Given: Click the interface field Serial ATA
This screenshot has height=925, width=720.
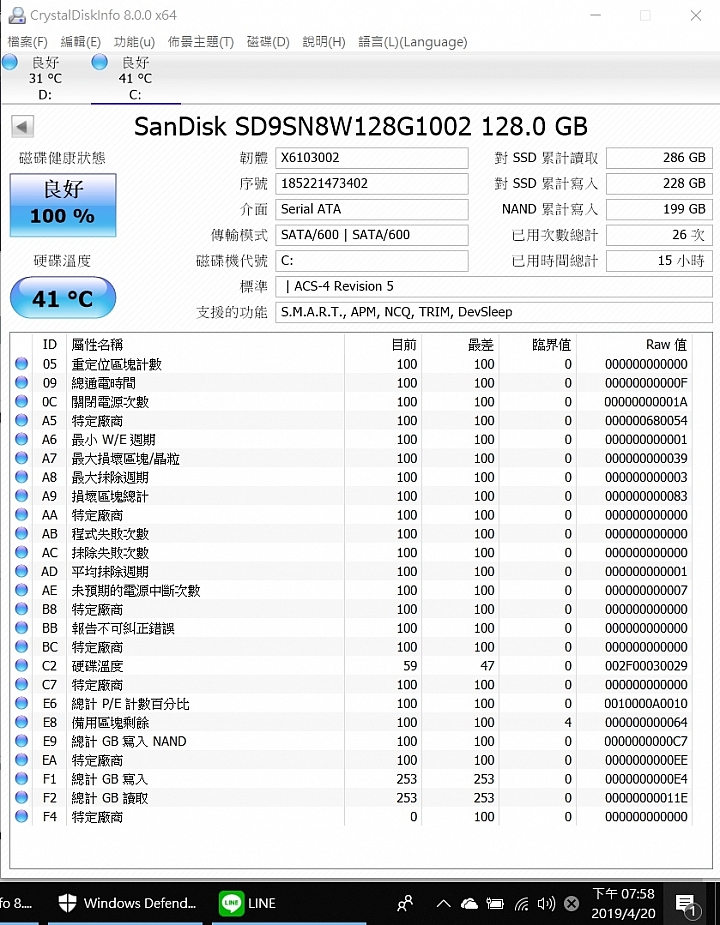Looking at the screenshot, I should pos(372,209).
